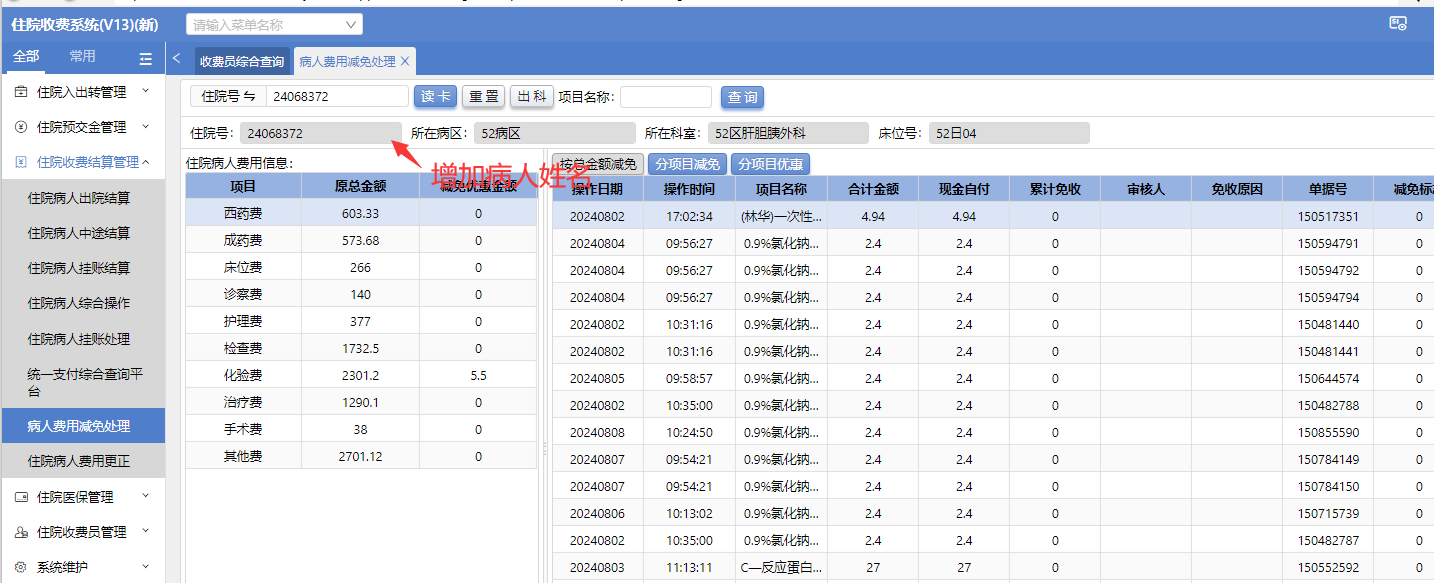Expand 住院医保管理 menu chevron

(x=145, y=496)
